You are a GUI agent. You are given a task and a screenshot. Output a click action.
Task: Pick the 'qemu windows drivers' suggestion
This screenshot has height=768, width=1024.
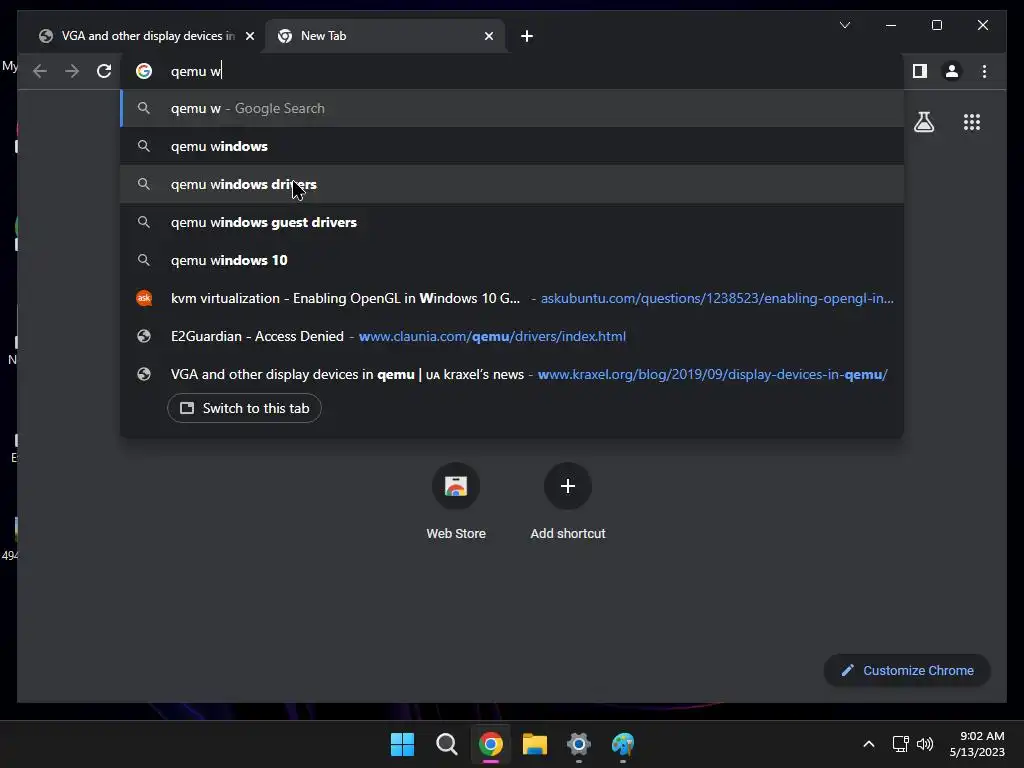click(512, 184)
